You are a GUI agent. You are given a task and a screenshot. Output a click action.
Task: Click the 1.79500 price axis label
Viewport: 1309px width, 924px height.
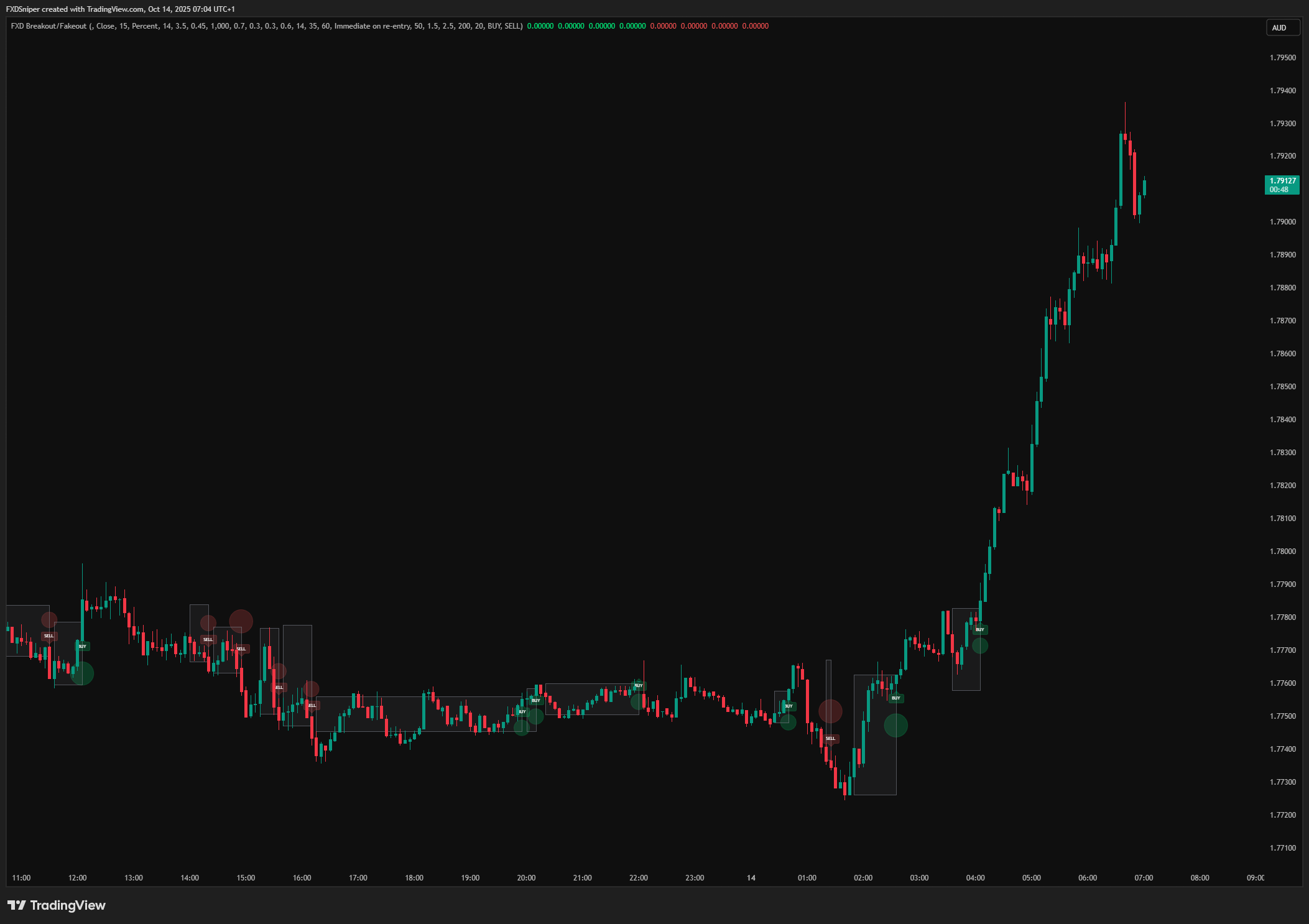click(x=1282, y=58)
